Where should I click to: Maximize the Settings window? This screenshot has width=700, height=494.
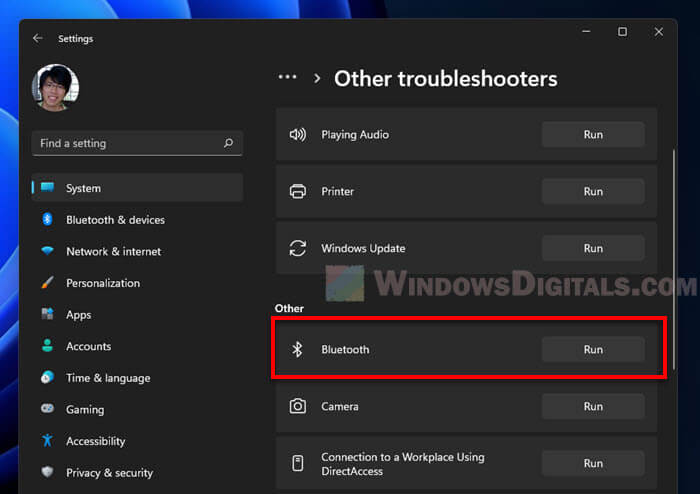(622, 32)
